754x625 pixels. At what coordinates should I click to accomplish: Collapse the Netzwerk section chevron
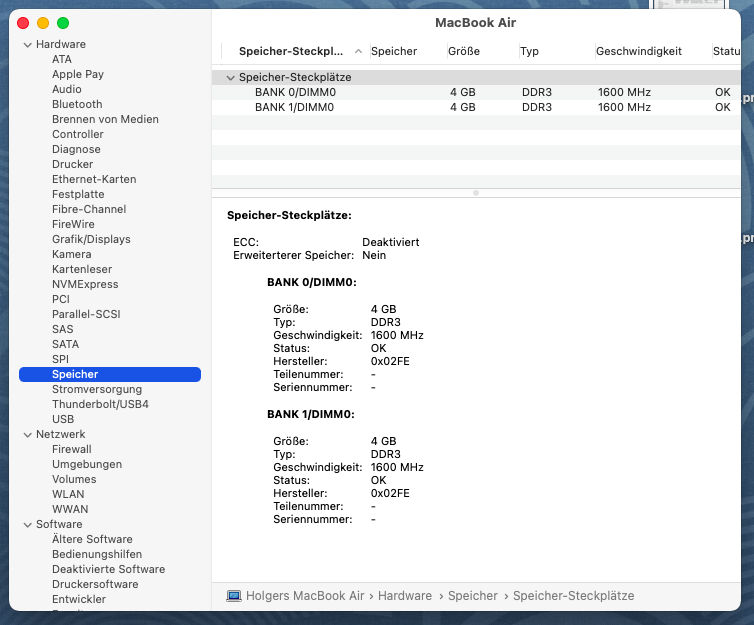tap(27, 435)
